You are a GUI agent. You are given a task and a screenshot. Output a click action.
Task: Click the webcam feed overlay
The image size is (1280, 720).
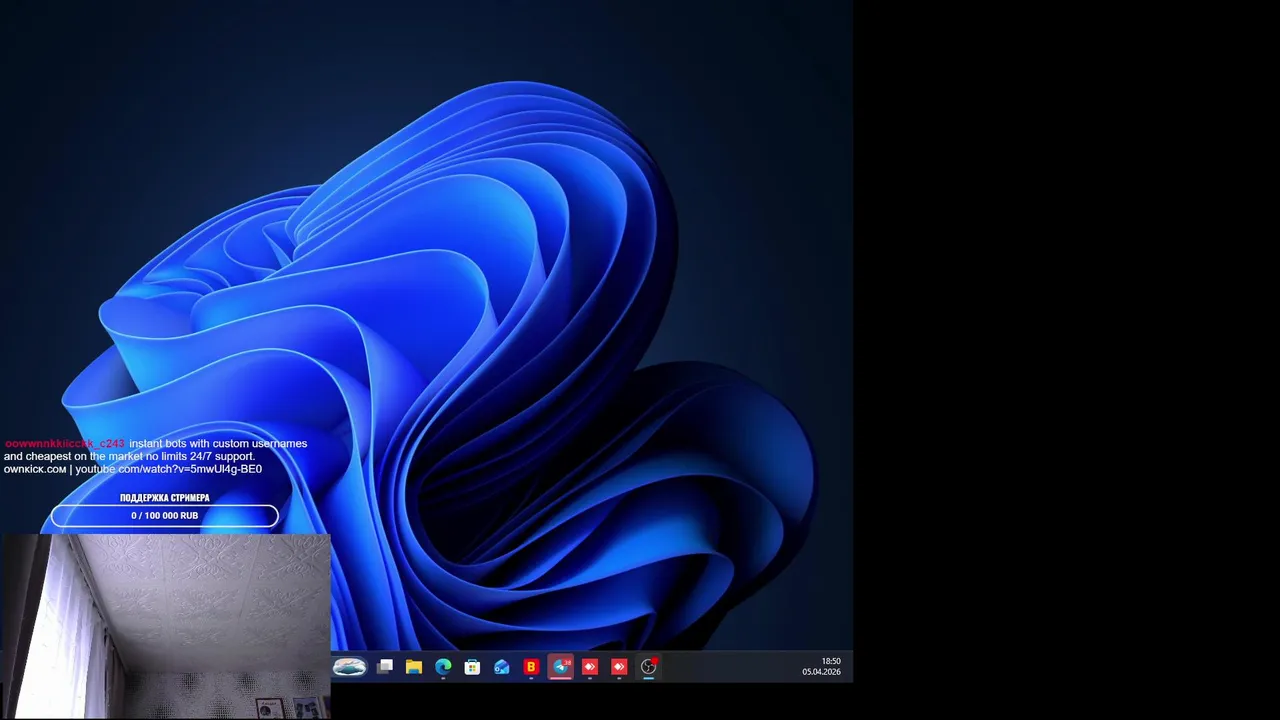click(x=165, y=627)
